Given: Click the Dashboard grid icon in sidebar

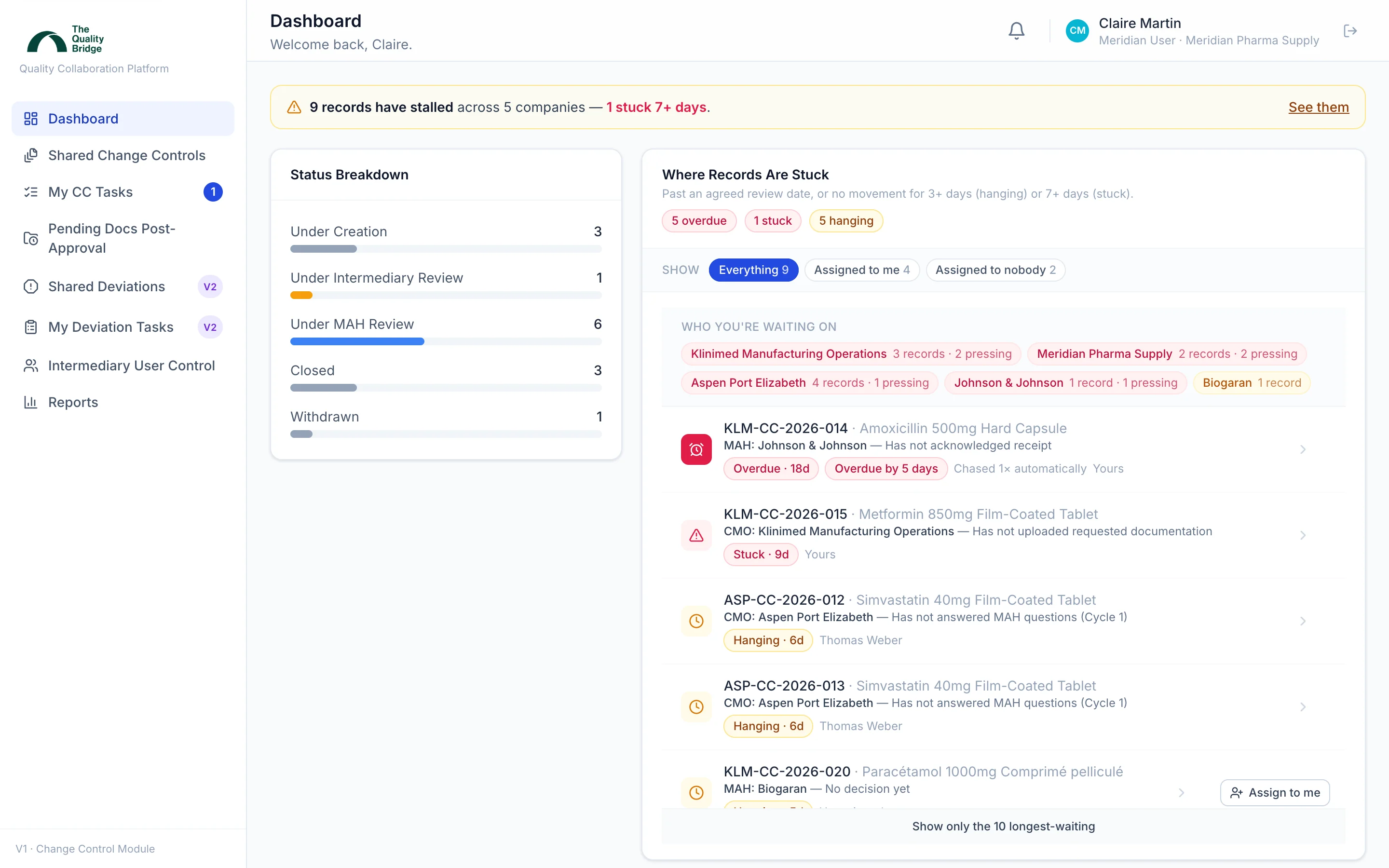Looking at the screenshot, I should tap(31, 119).
